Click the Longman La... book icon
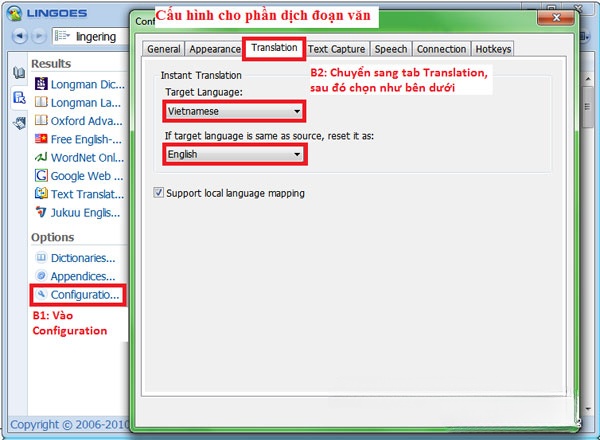The height and width of the screenshot is (440, 600). pyautogui.click(x=41, y=102)
